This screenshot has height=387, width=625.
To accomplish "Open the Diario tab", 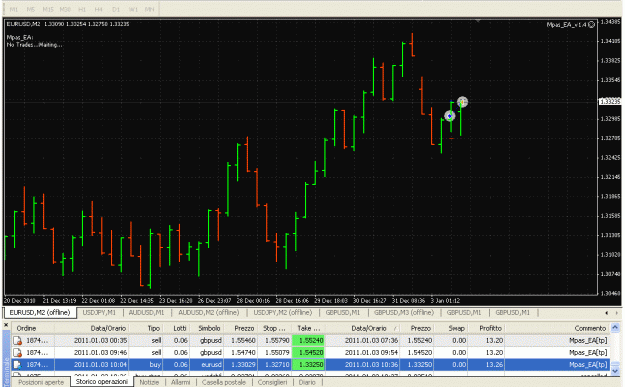I will tap(307, 382).
